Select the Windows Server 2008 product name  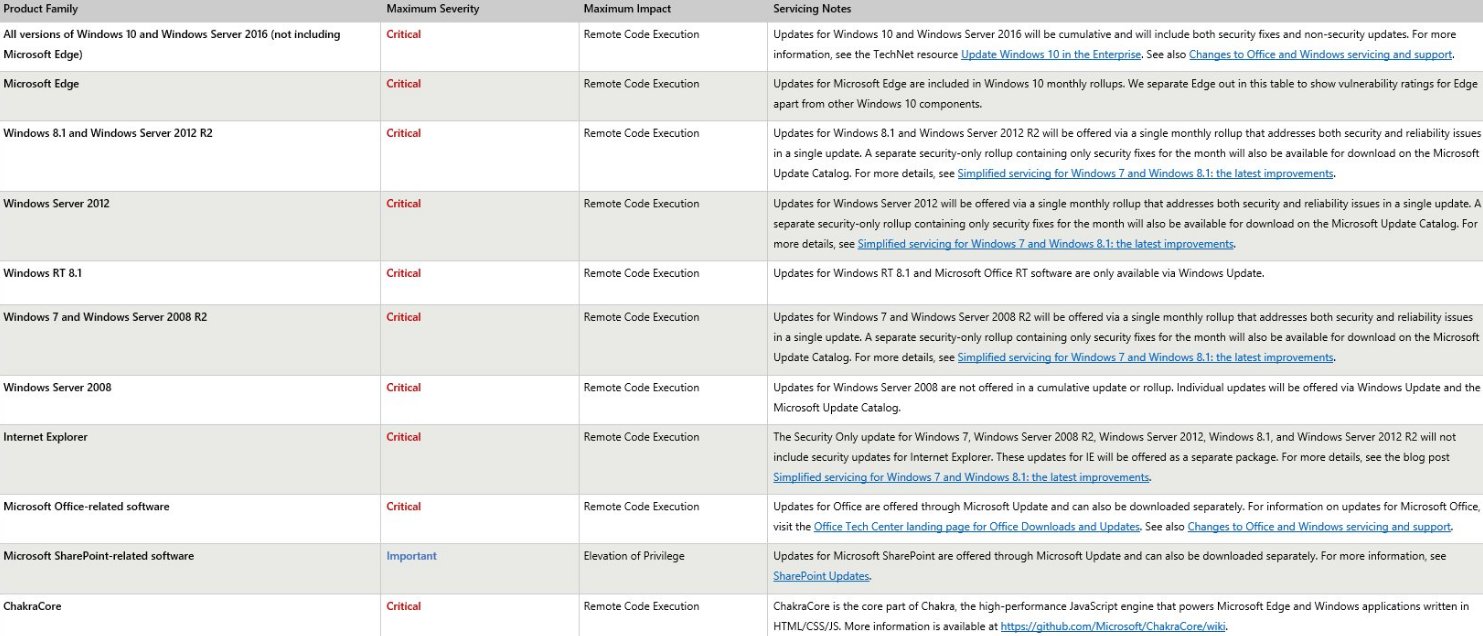pyautogui.click(x=56, y=388)
